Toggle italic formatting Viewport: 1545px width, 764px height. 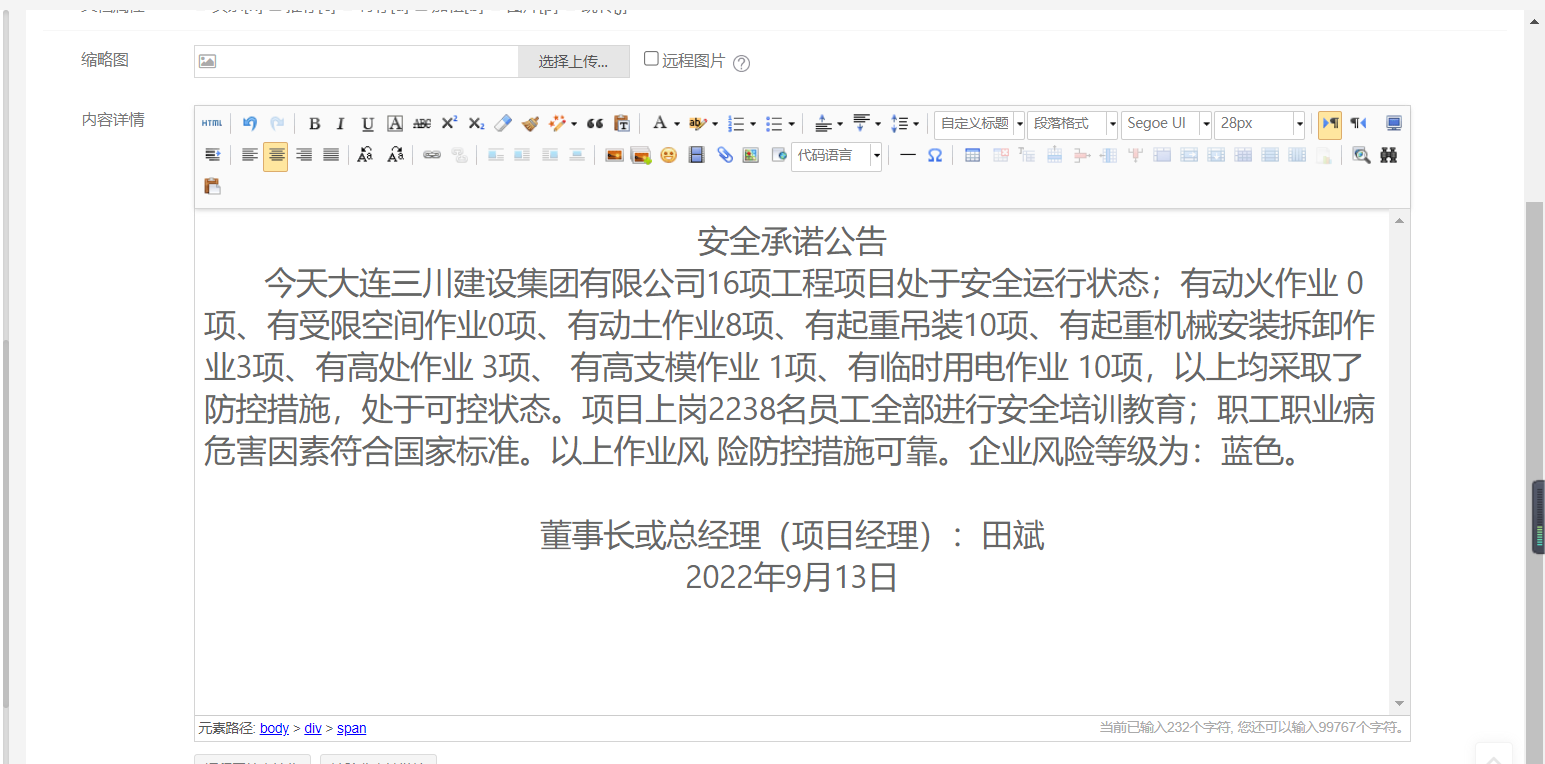[x=340, y=123]
